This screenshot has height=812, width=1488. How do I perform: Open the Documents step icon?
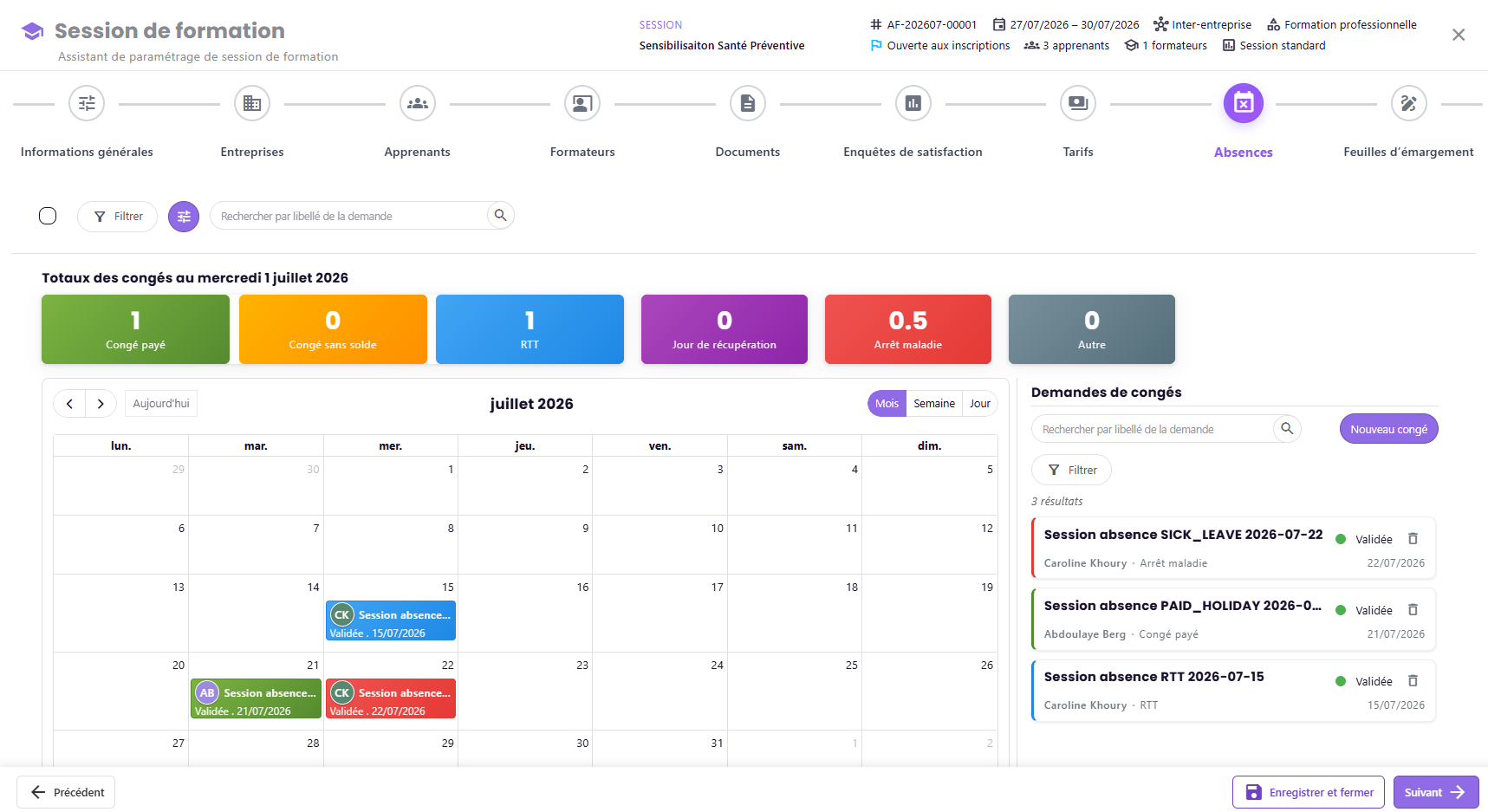[x=748, y=104]
